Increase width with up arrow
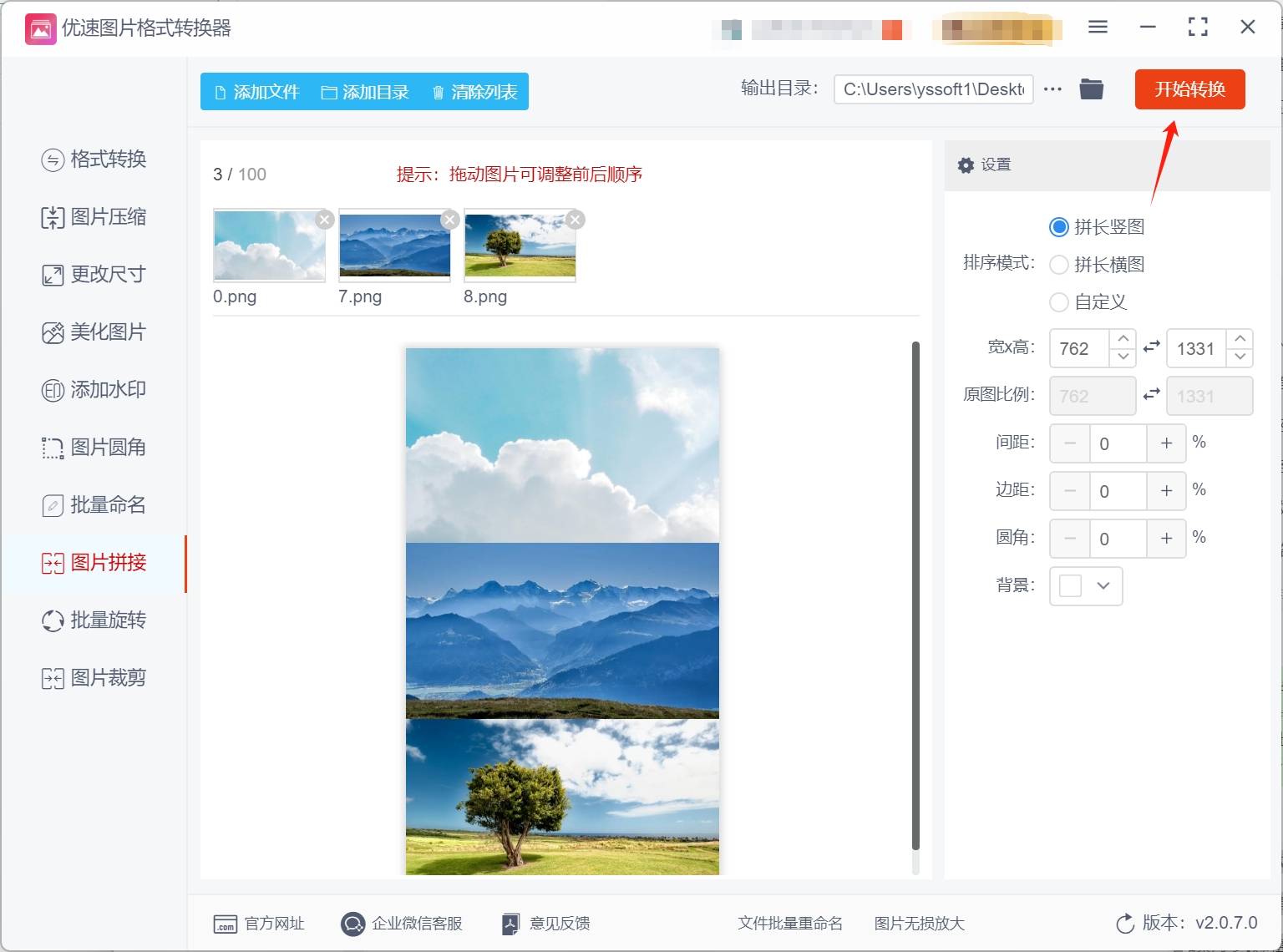Screen dimensions: 1283x952 point(1123,338)
